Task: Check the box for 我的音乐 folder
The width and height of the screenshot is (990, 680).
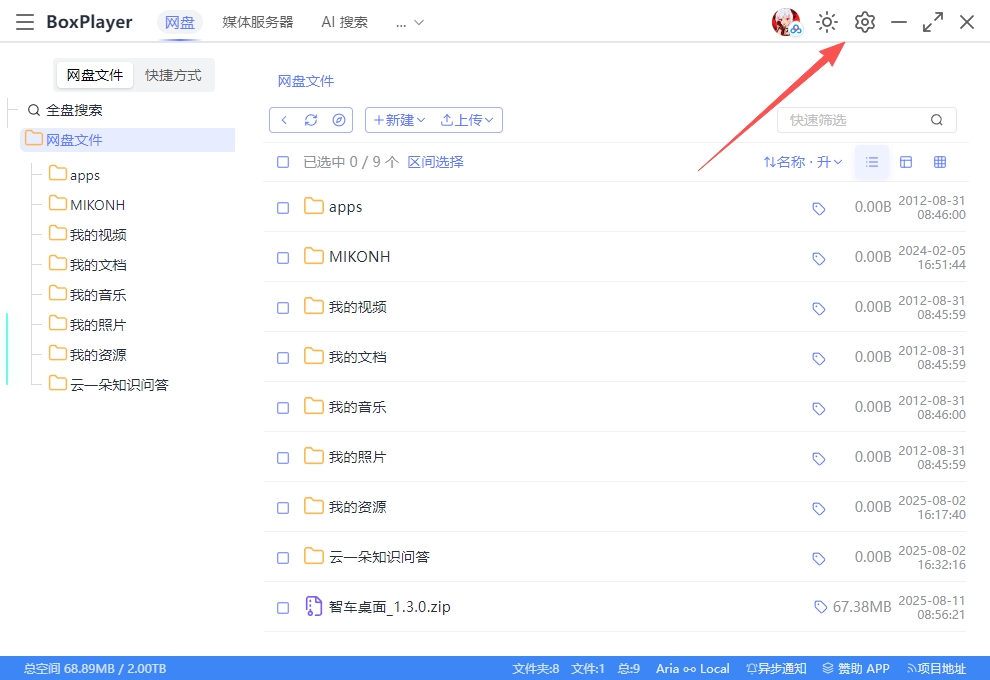Action: 283,408
